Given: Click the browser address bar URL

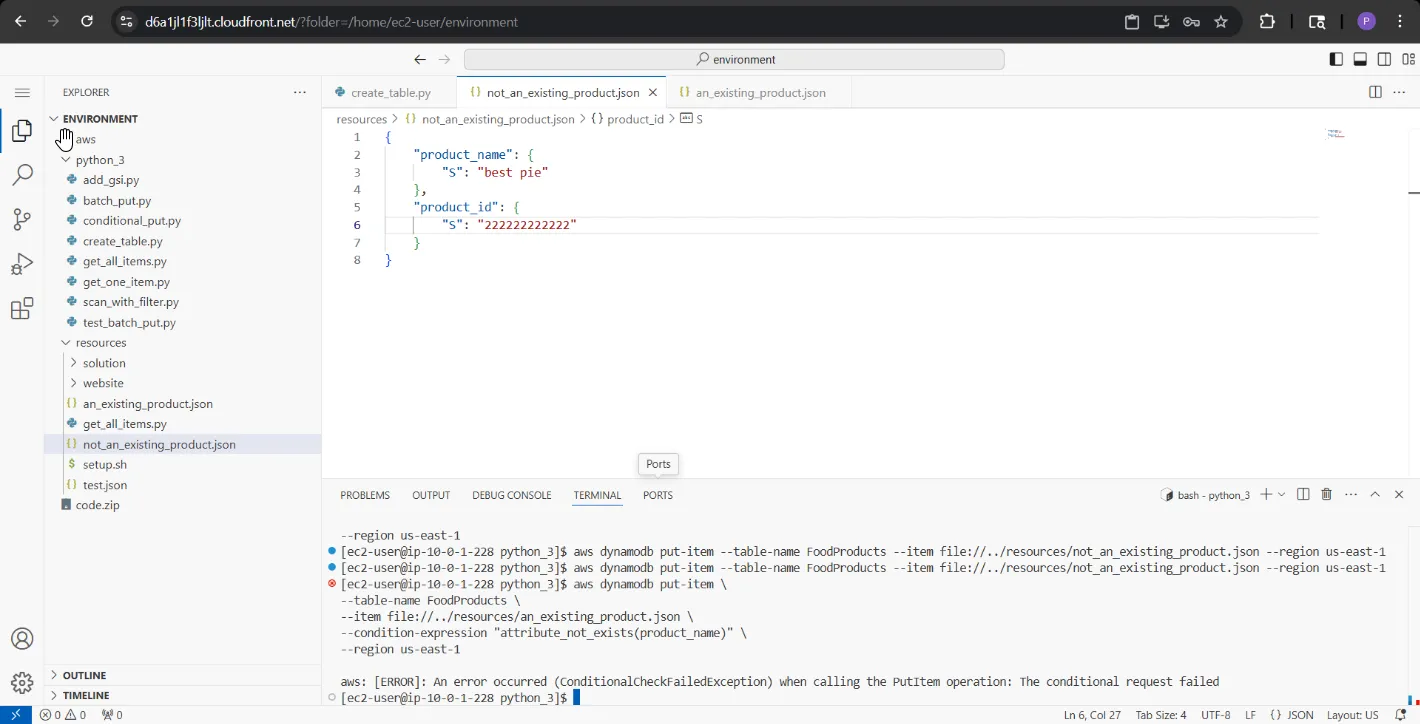Looking at the screenshot, I should pos(331,21).
